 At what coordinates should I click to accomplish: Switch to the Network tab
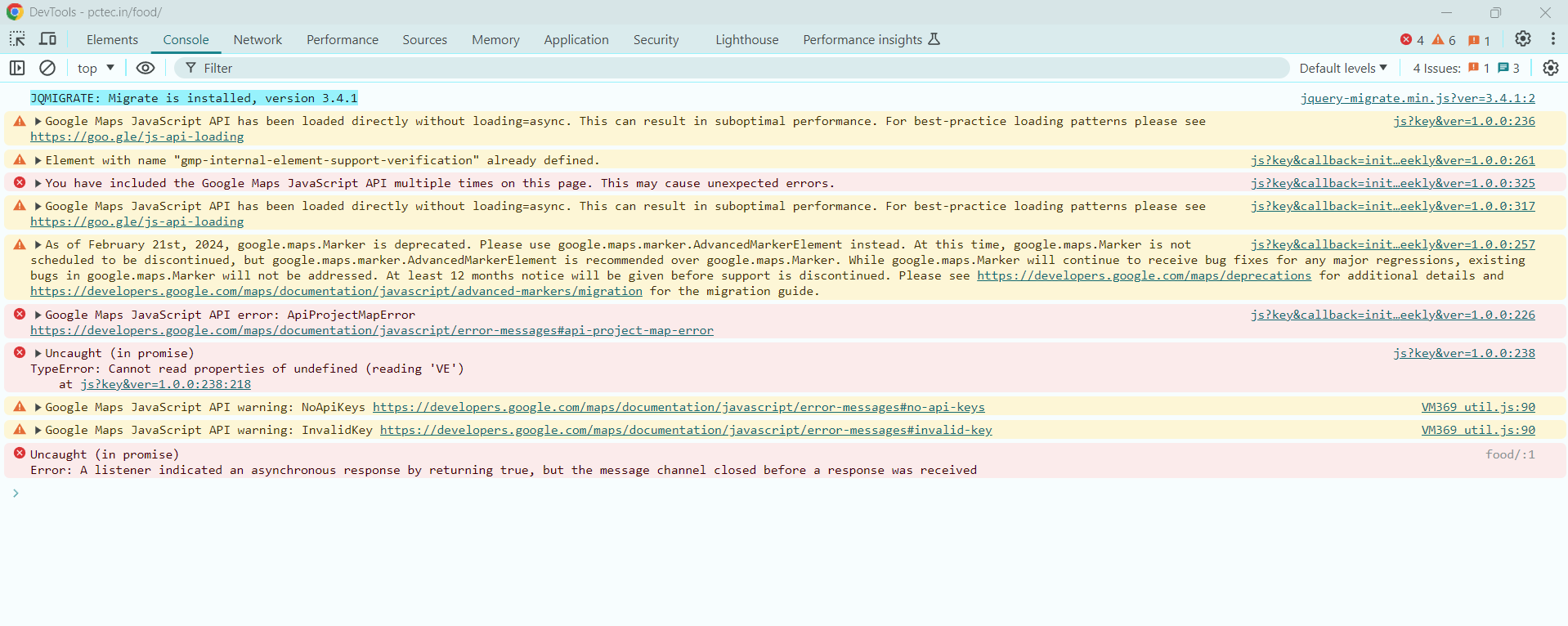pos(258,39)
